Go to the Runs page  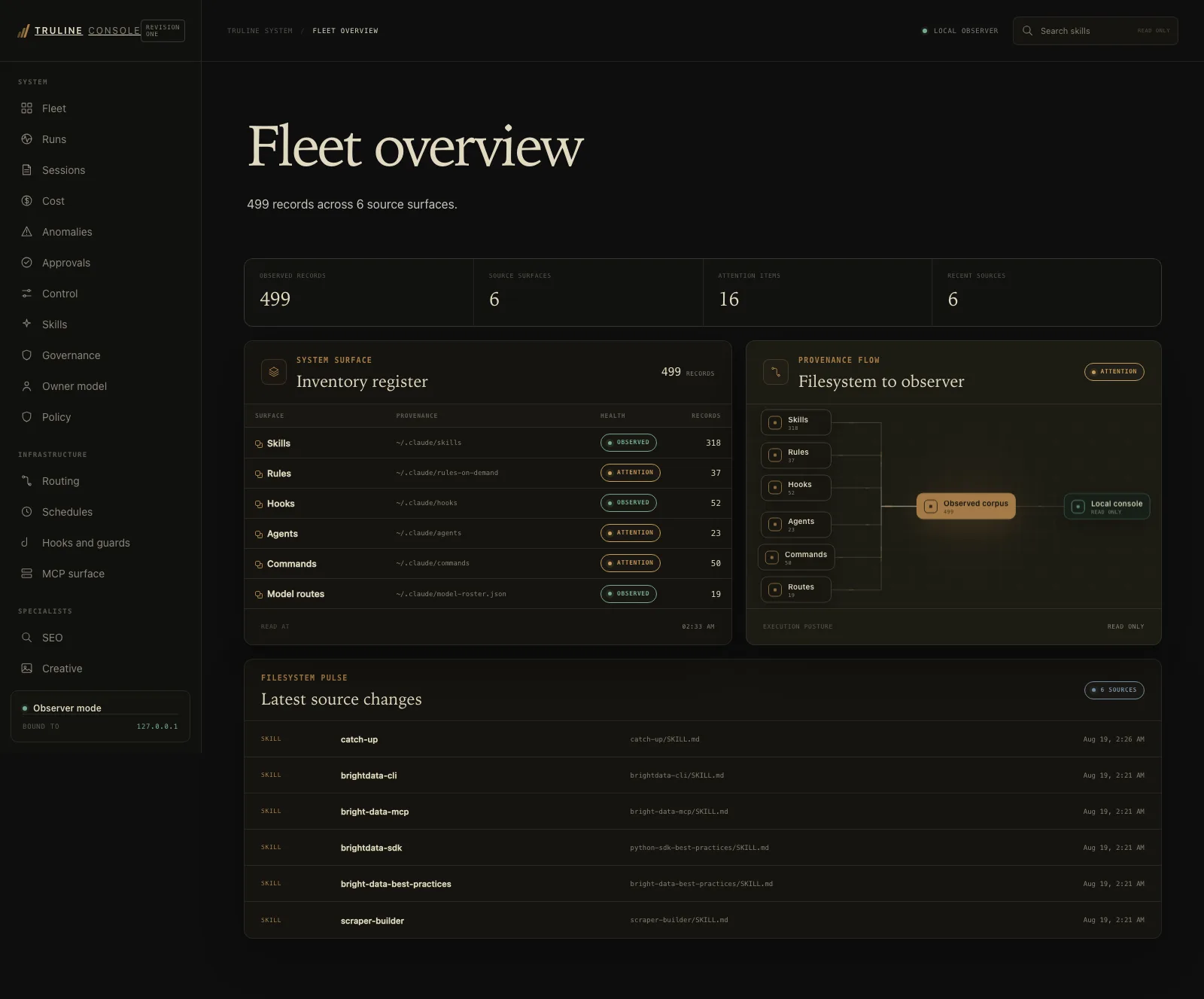(101, 139)
